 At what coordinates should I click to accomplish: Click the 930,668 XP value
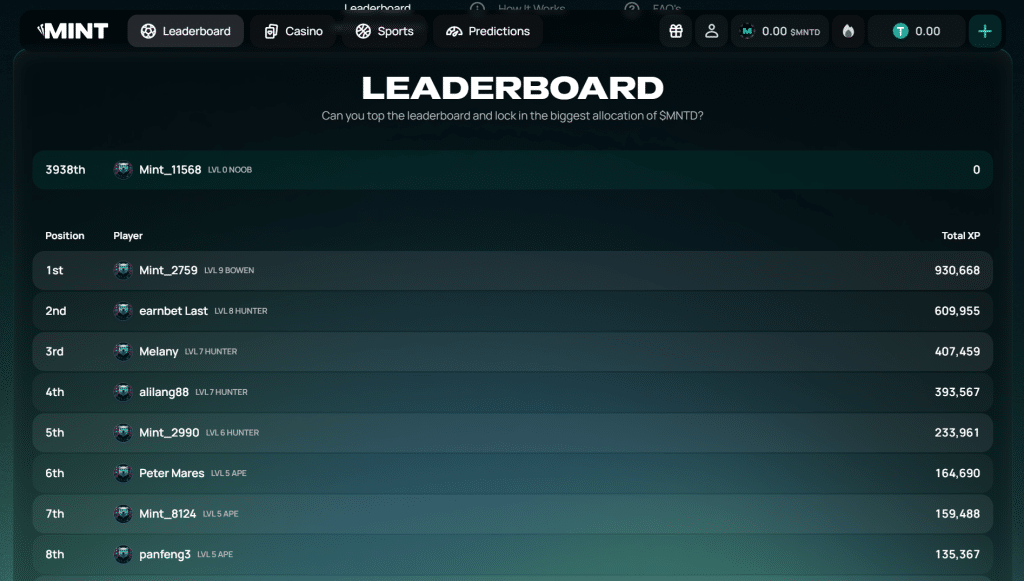tap(957, 270)
